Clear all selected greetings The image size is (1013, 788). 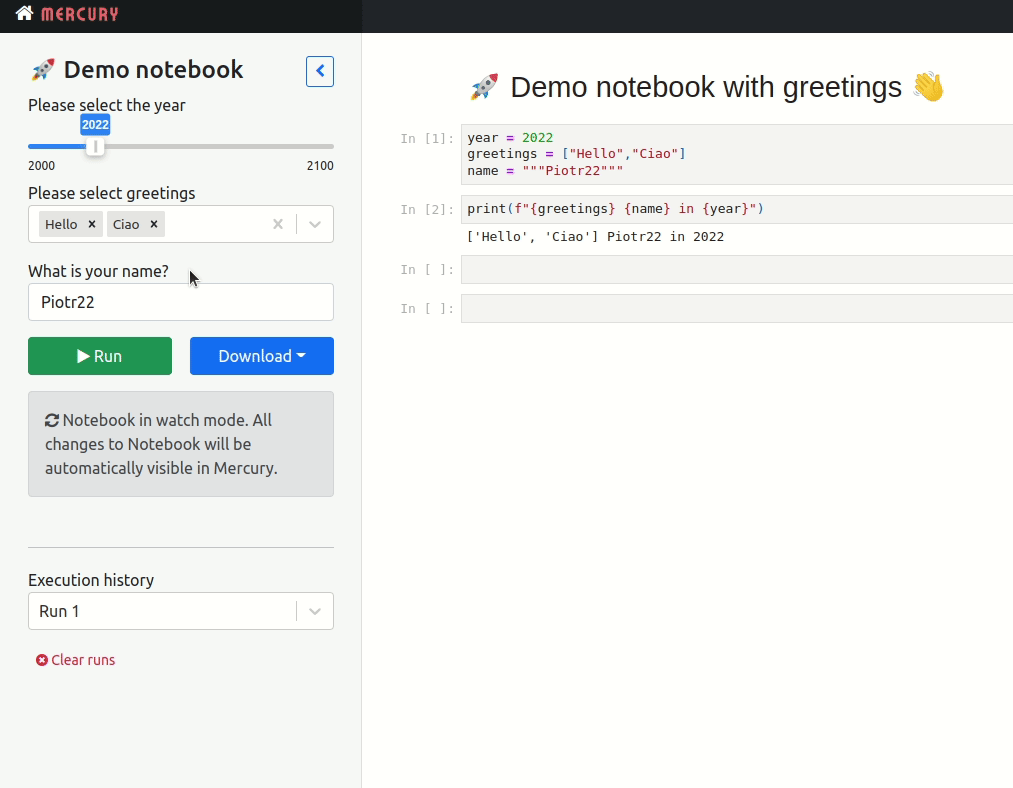tap(278, 224)
